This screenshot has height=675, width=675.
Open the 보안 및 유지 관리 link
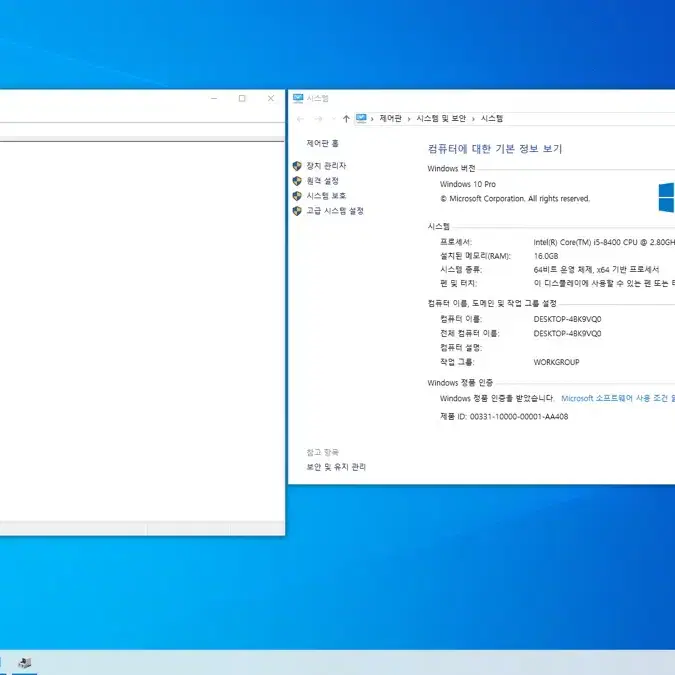(336, 467)
